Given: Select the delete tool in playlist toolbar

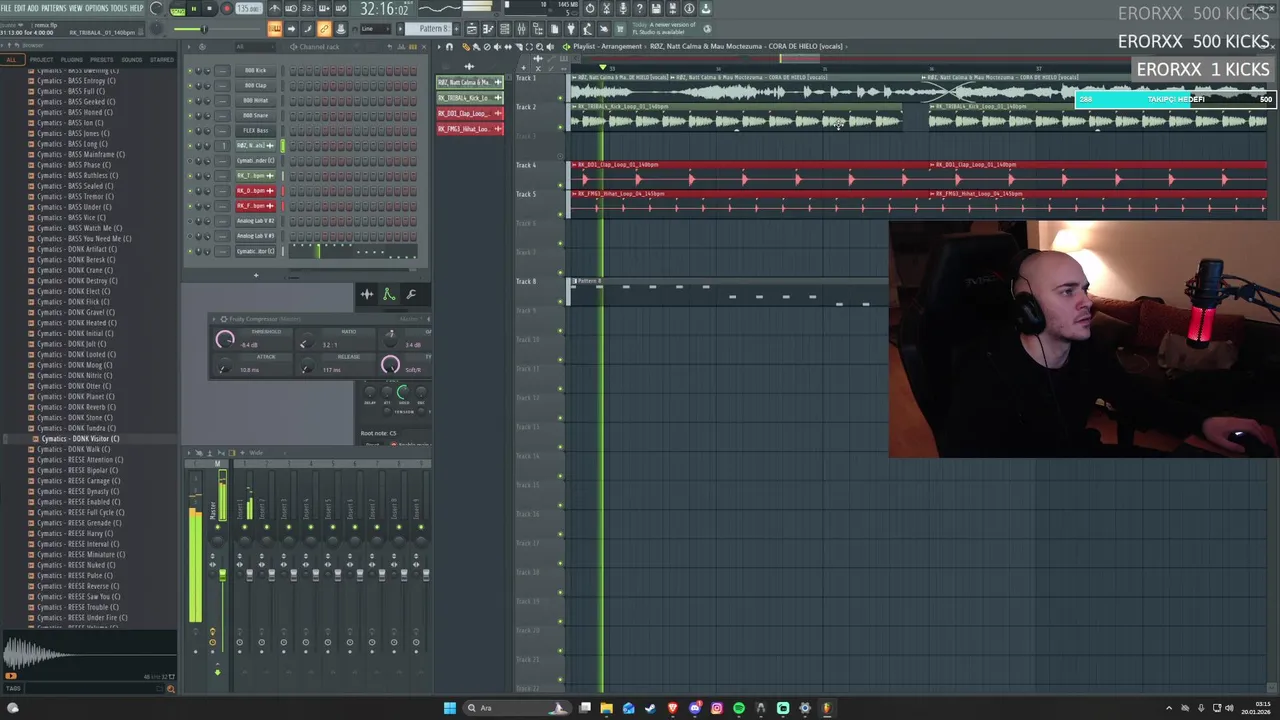Looking at the screenshot, I should coord(487,46).
